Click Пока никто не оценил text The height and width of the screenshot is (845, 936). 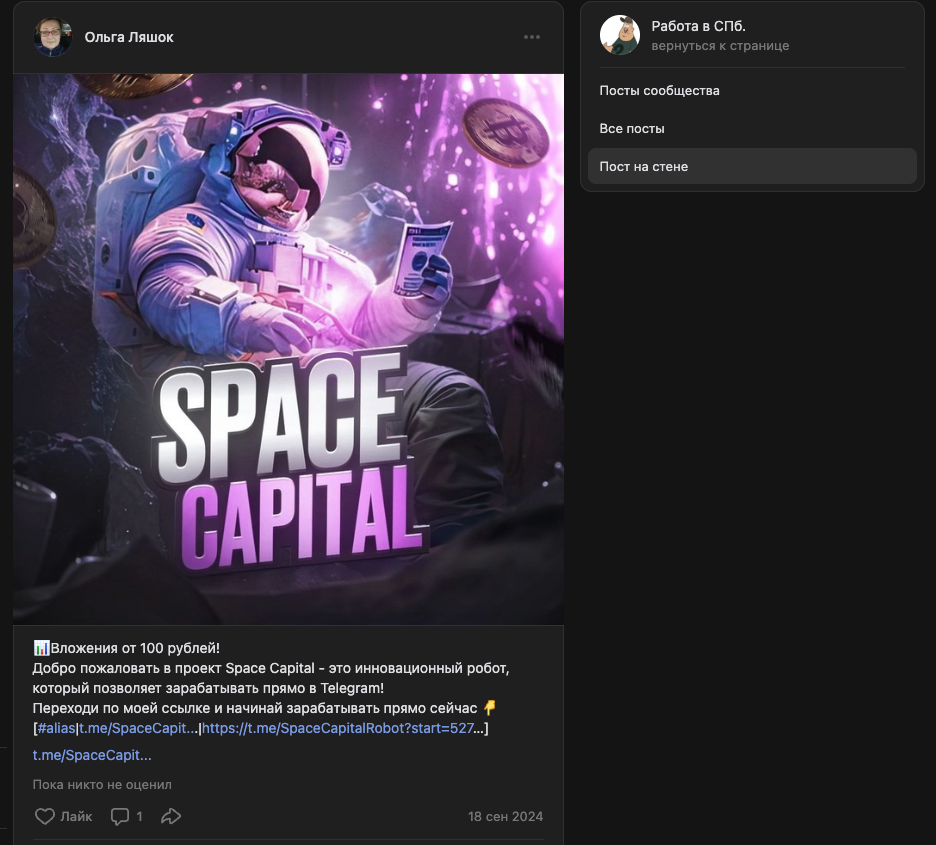(x=102, y=785)
